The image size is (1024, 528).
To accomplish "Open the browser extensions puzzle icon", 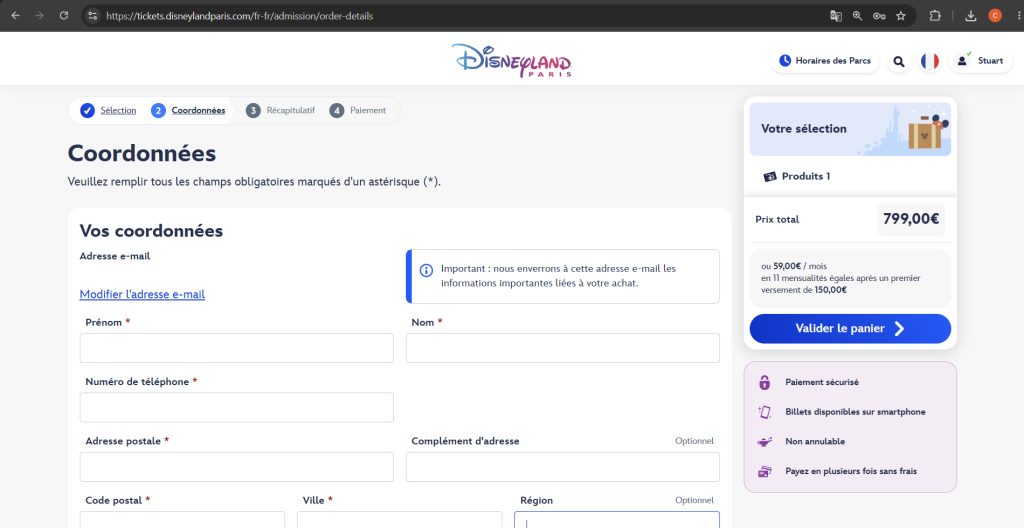I will pyautogui.click(x=935, y=16).
